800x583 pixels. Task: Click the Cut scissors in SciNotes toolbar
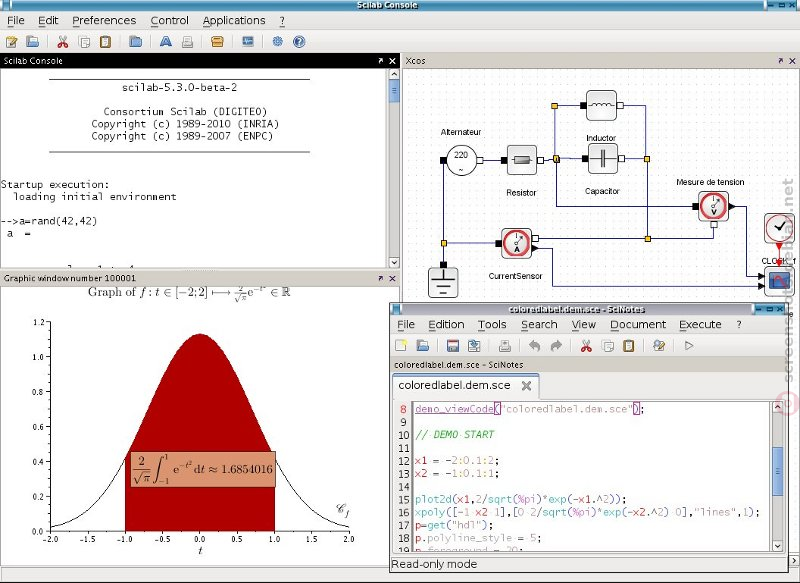point(586,346)
